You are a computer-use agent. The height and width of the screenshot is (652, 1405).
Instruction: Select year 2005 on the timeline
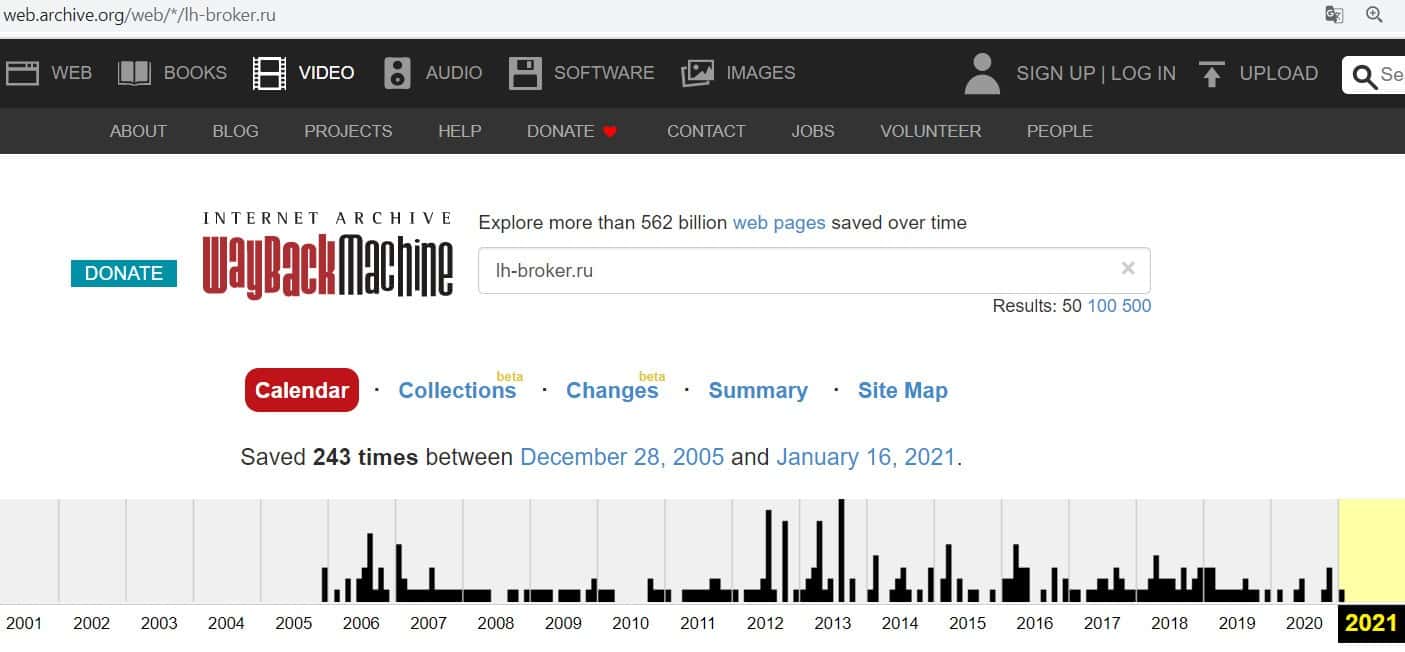point(294,623)
